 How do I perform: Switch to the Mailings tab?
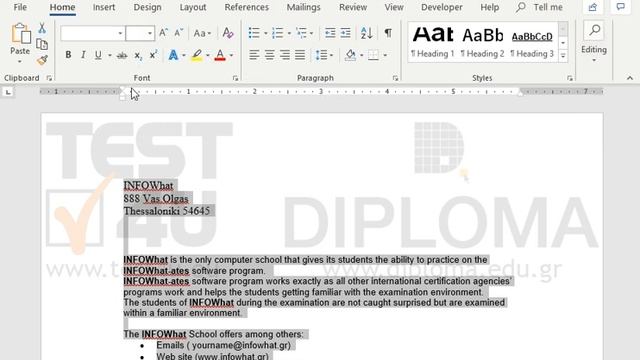click(x=304, y=7)
